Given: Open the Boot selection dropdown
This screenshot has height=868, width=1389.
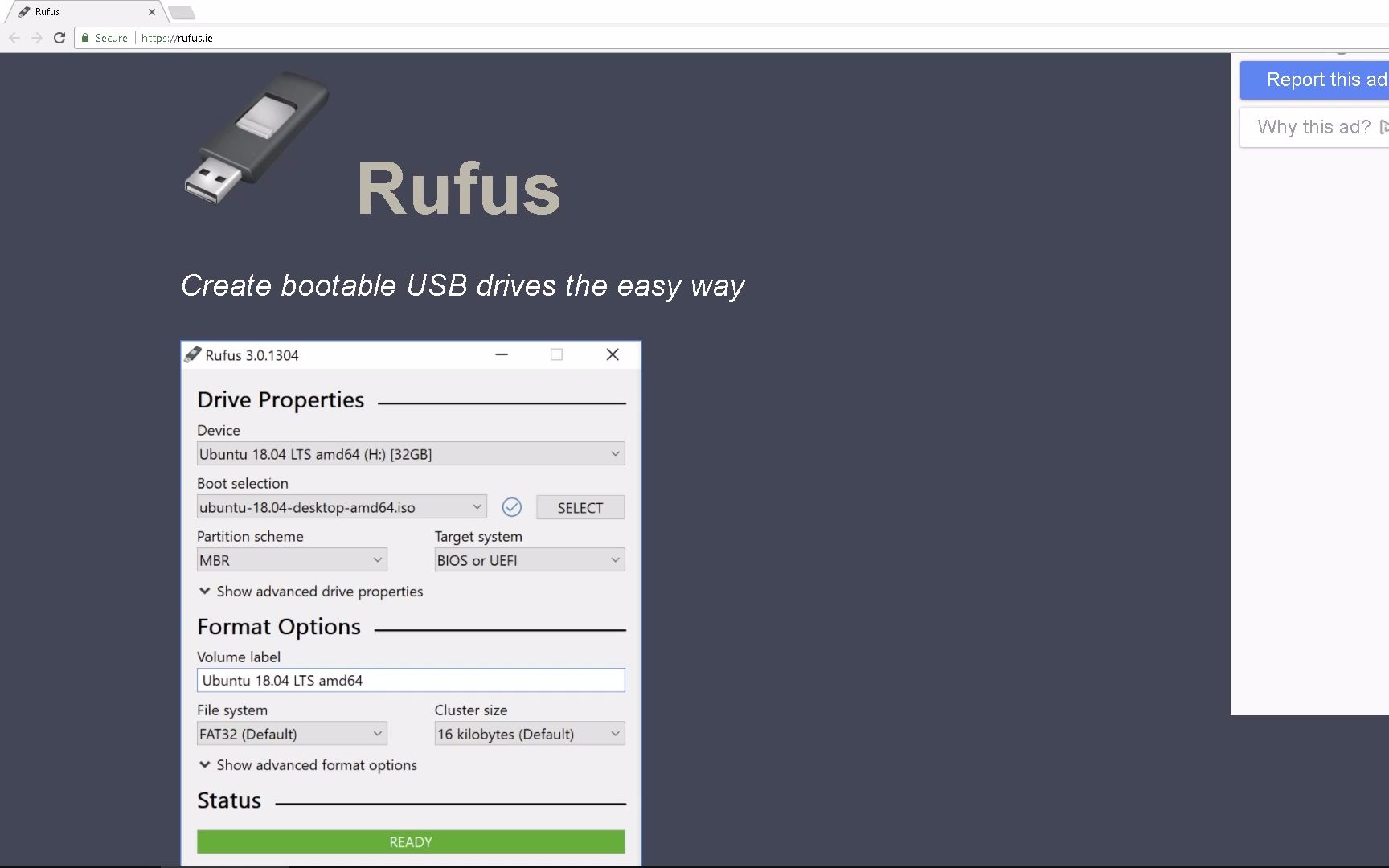Looking at the screenshot, I should point(342,507).
